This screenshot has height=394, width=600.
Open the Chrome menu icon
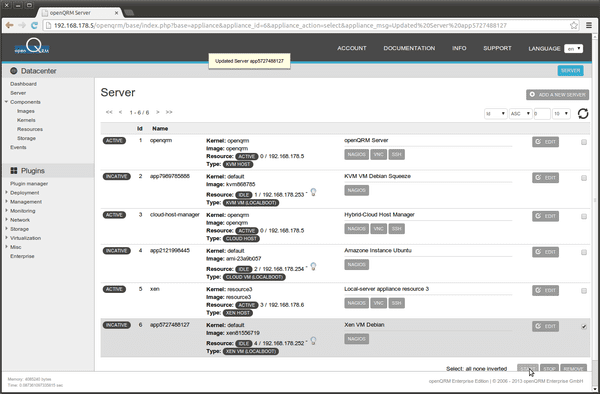[589, 25]
